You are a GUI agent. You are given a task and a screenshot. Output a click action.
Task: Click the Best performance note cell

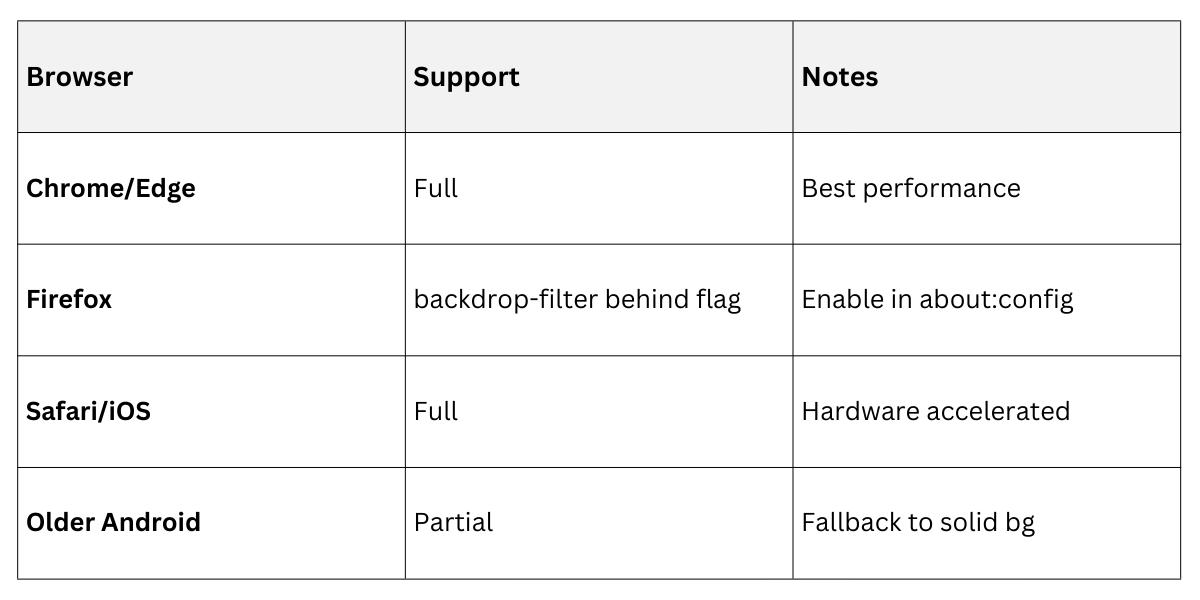click(x=911, y=189)
